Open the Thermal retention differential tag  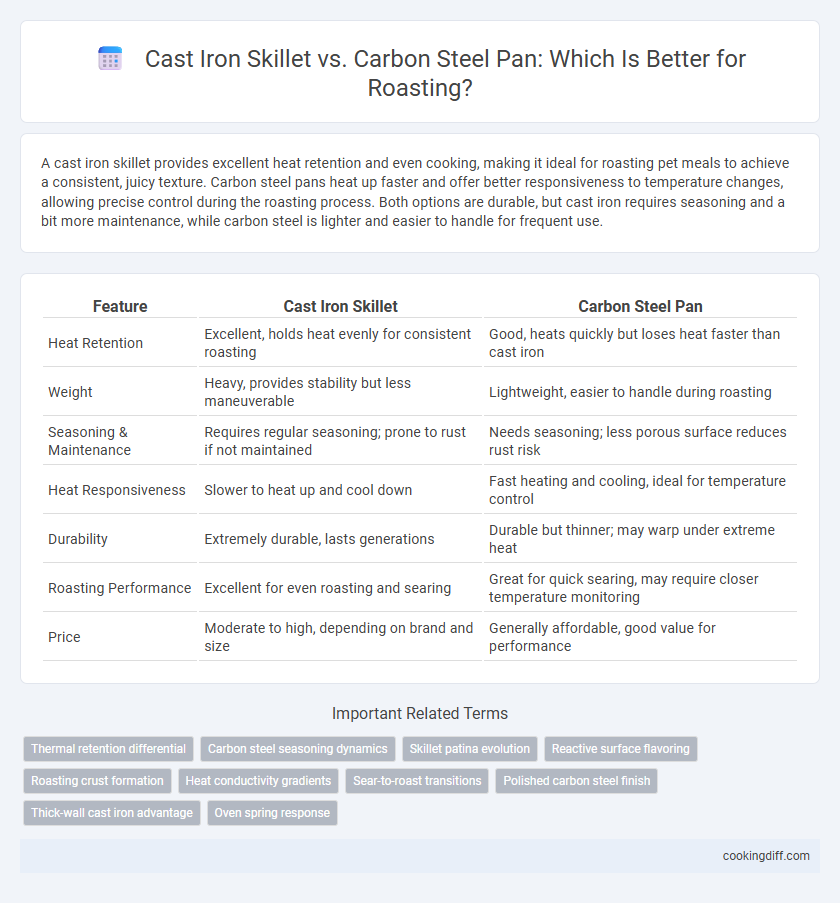coord(108,749)
